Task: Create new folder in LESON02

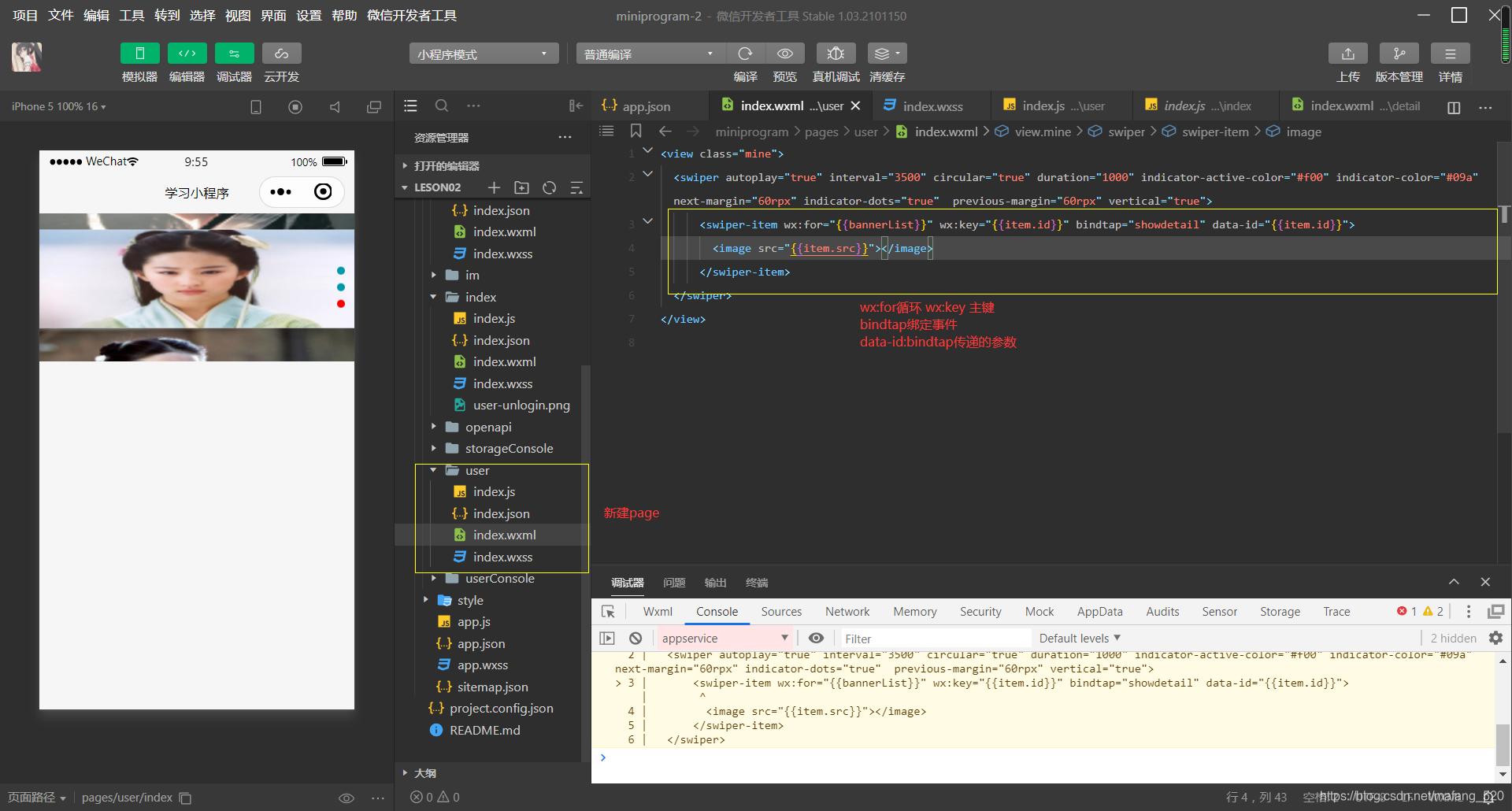Action: click(521, 187)
